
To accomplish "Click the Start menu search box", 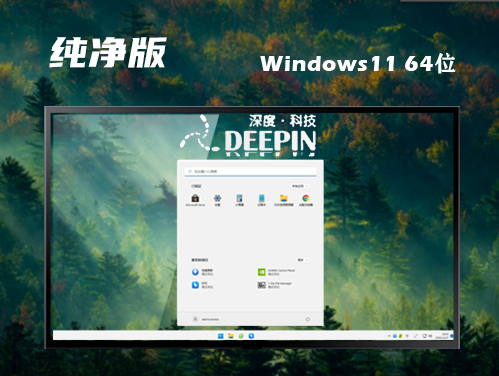I will point(250,171).
